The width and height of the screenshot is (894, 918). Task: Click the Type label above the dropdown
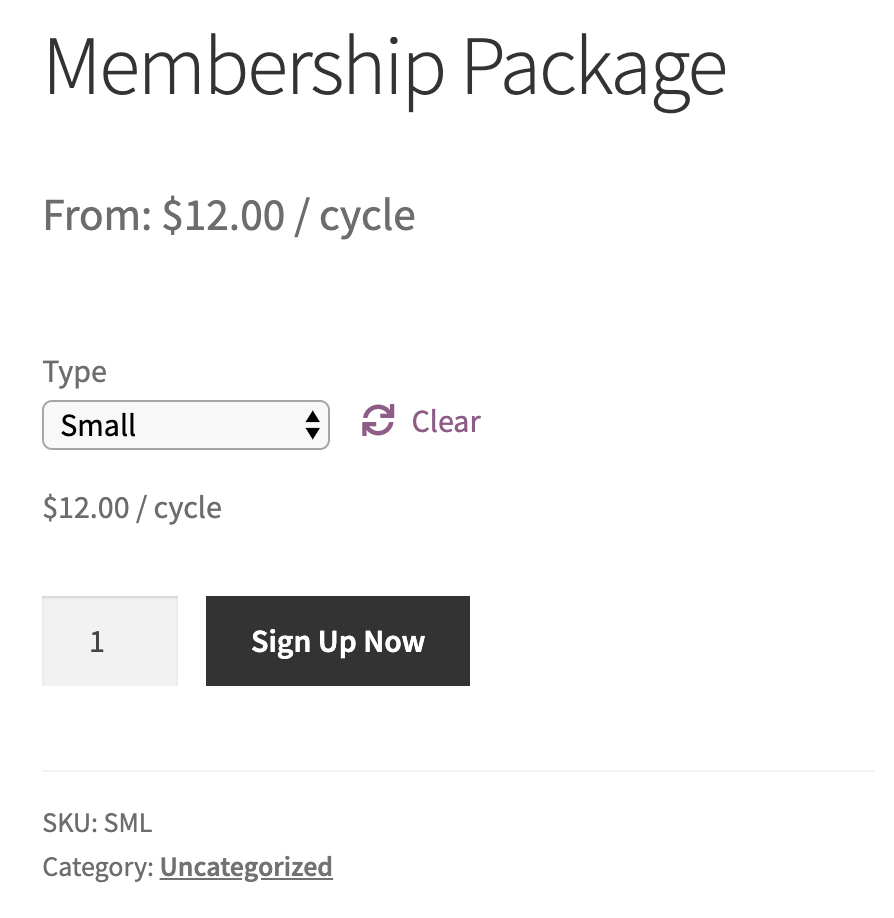74,371
